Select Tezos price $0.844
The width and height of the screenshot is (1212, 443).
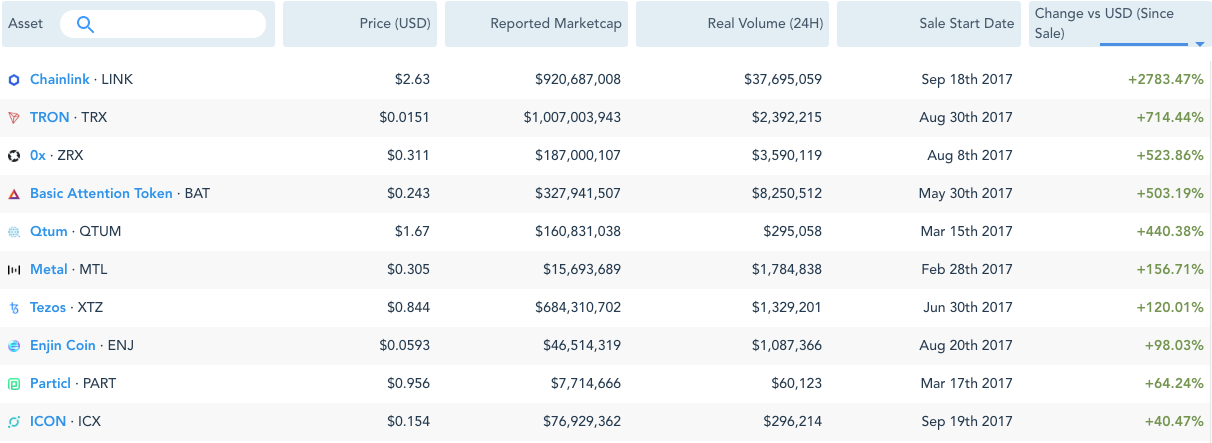[x=409, y=308]
